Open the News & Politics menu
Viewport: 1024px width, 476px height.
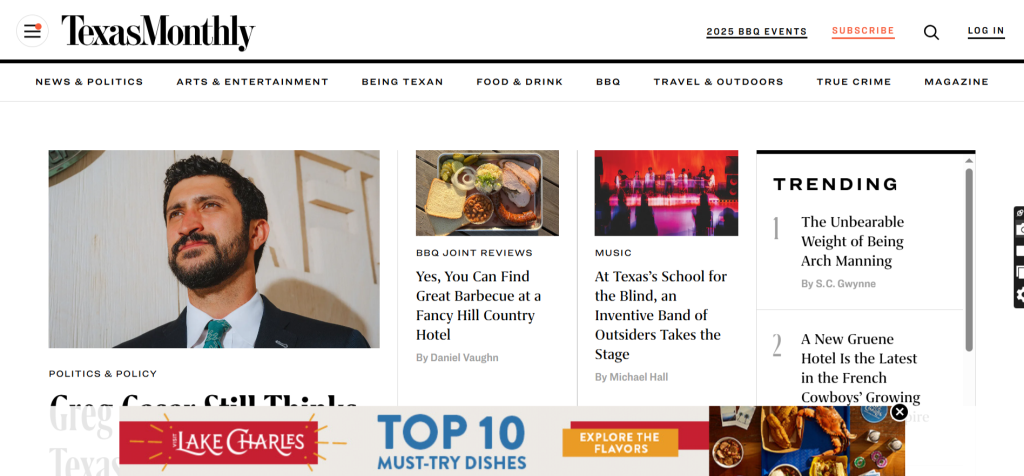pos(89,82)
